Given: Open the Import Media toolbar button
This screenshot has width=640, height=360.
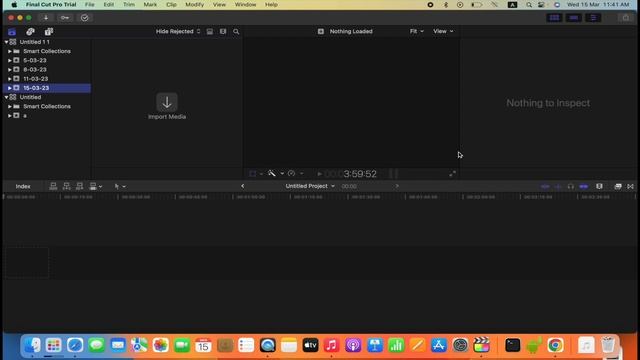Looking at the screenshot, I should tap(46, 18).
